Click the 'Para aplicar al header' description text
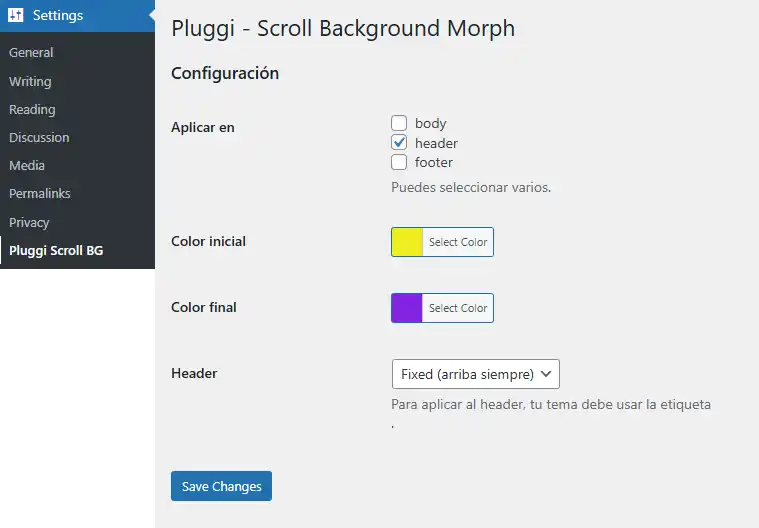This screenshot has width=759, height=528. (x=551, y=405)
